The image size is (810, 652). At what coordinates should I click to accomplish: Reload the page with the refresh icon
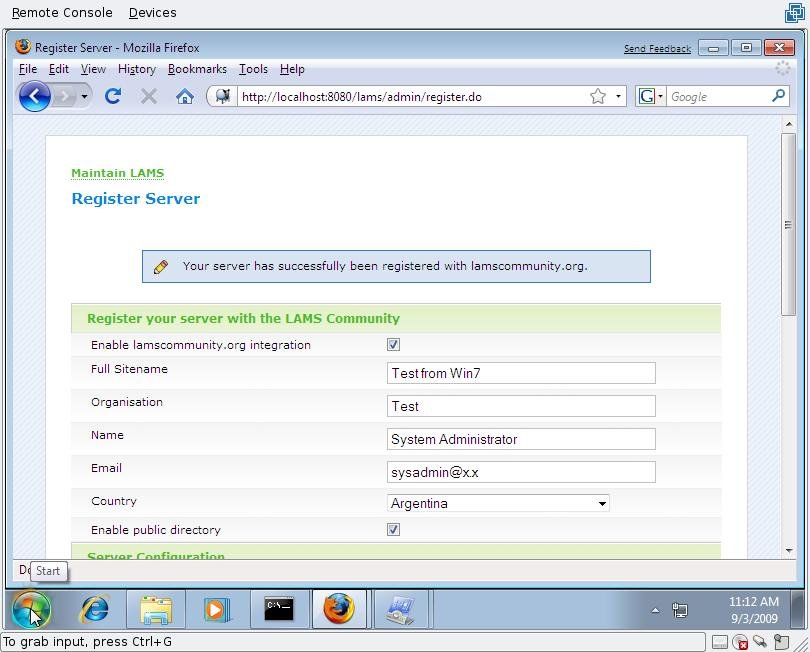tap(113, 96)
